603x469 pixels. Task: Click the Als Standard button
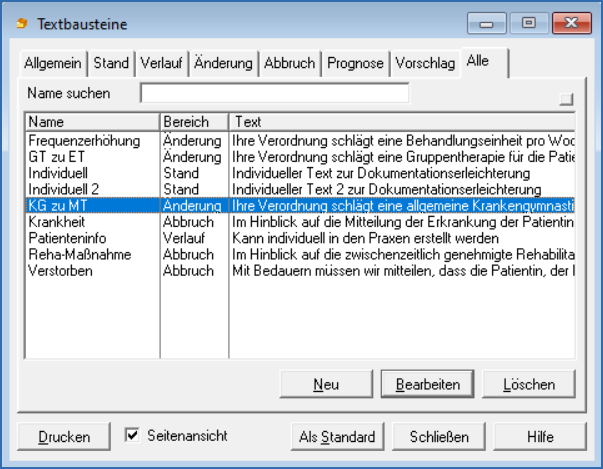click(x=337, y=437)
